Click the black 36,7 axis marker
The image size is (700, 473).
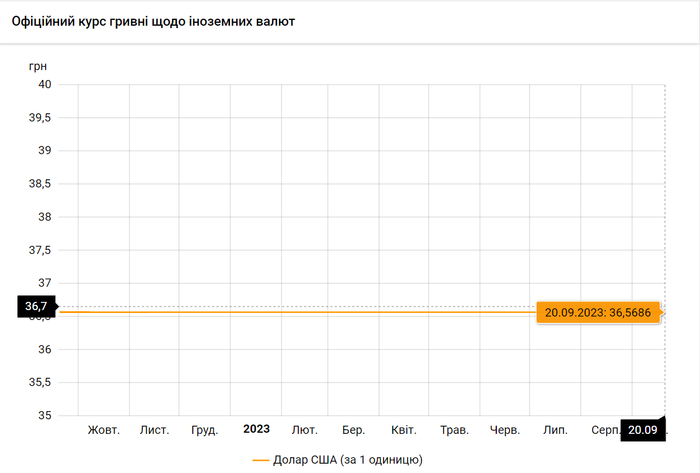point(36,306)
